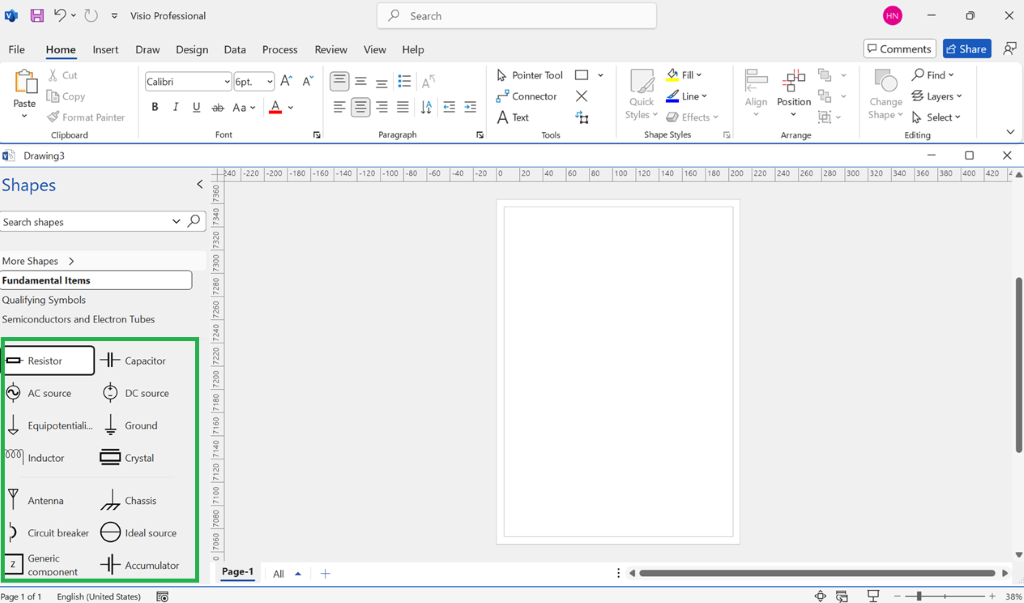Toggle Underline formatting
Viewport: 1024px width, 603px height.
196,107
